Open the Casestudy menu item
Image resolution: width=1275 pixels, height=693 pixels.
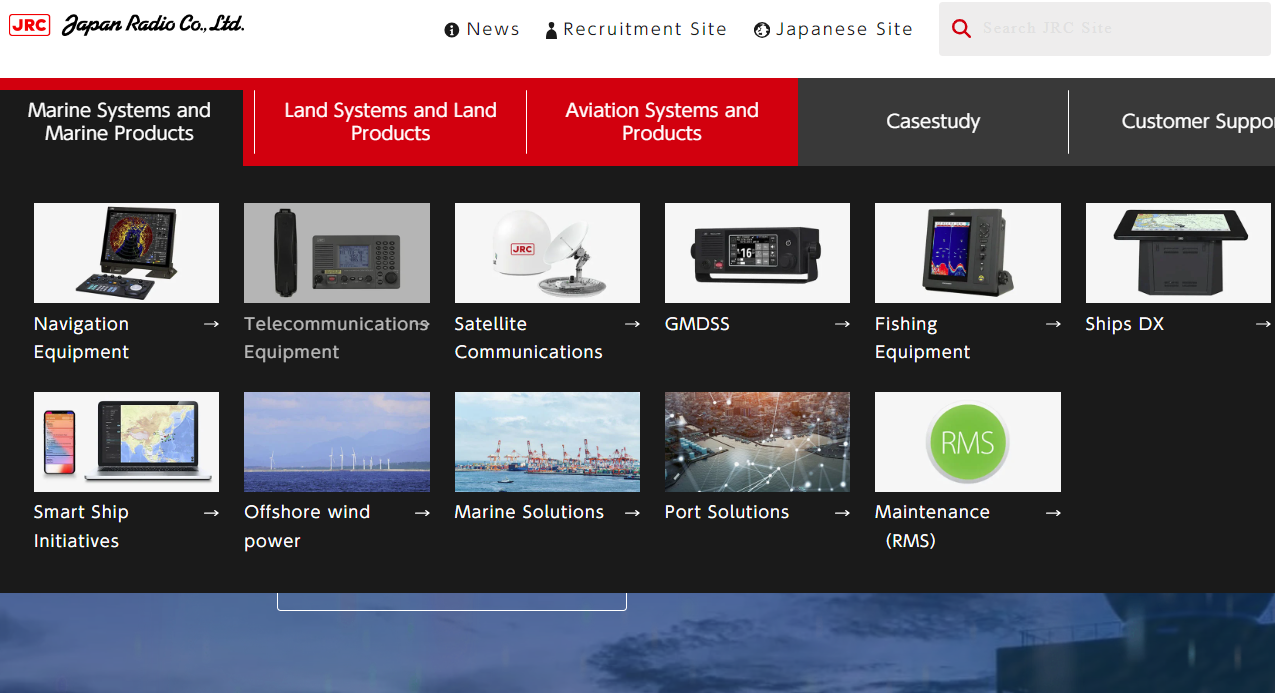933,122
